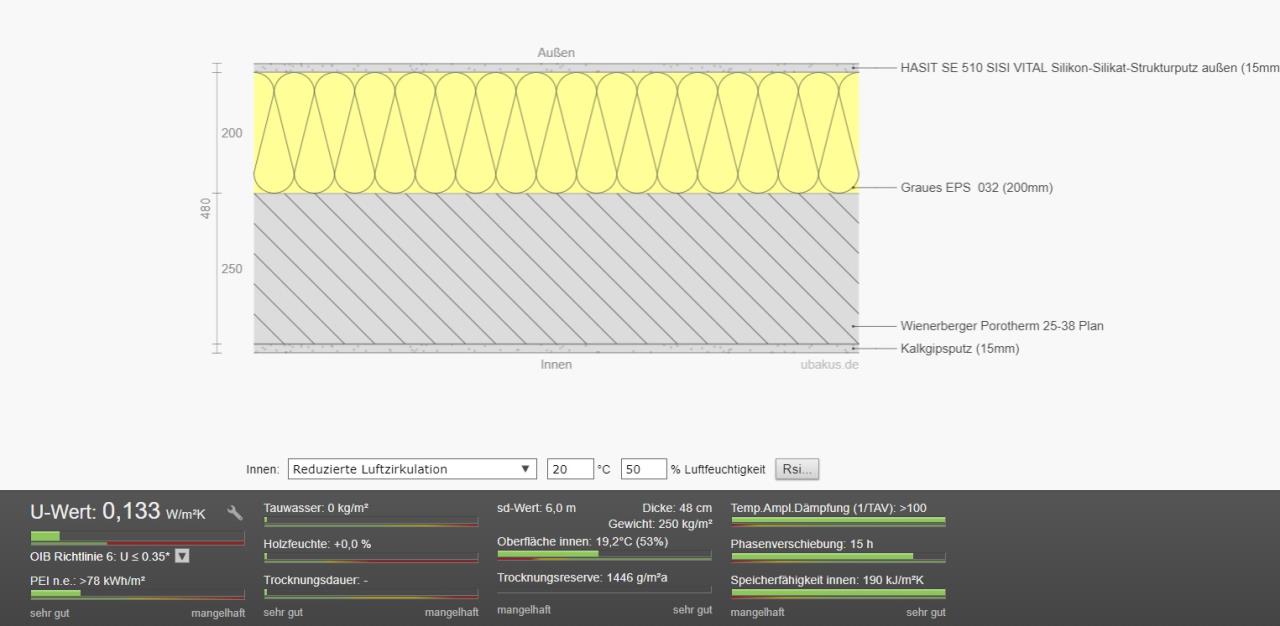Screen dimensions: 1280x626
Task: Open the OIB Richtlinie 6 dropdown arrow
Action: coord(182,556)
